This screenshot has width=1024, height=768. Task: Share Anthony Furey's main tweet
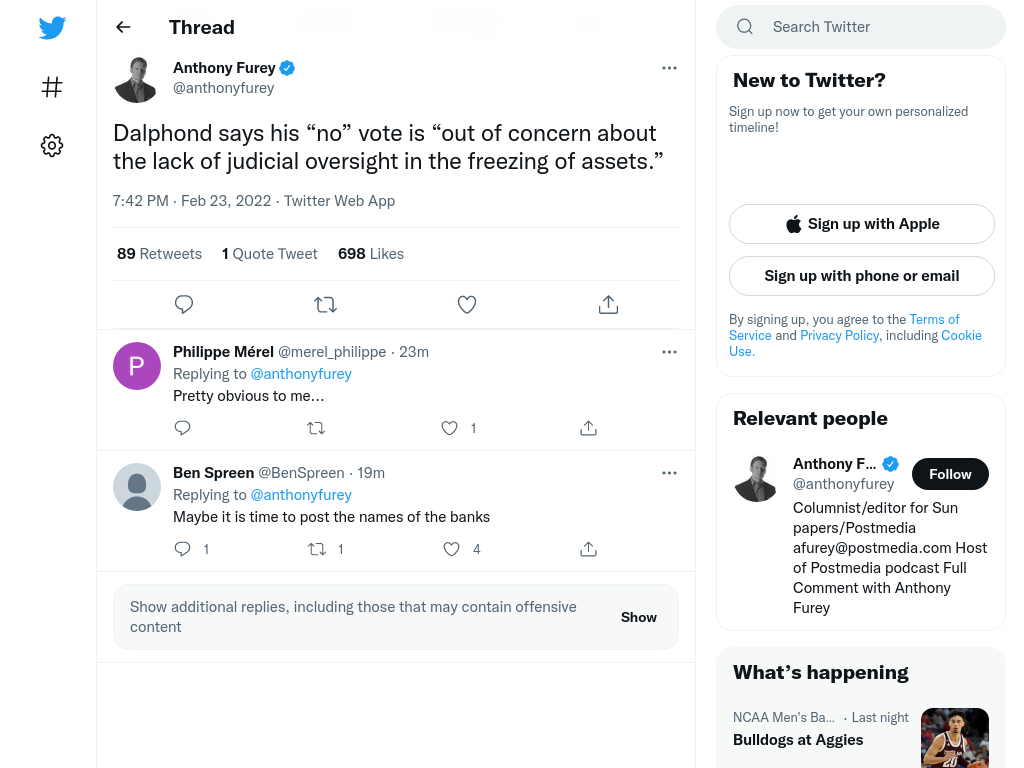608,304
